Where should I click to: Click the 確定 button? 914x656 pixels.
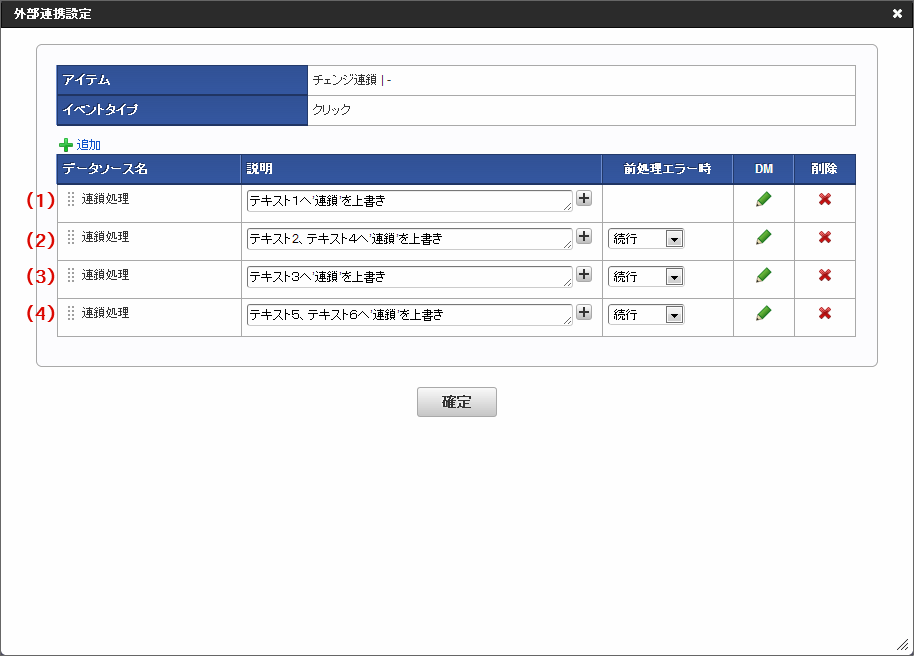click(x=457, y=402)
